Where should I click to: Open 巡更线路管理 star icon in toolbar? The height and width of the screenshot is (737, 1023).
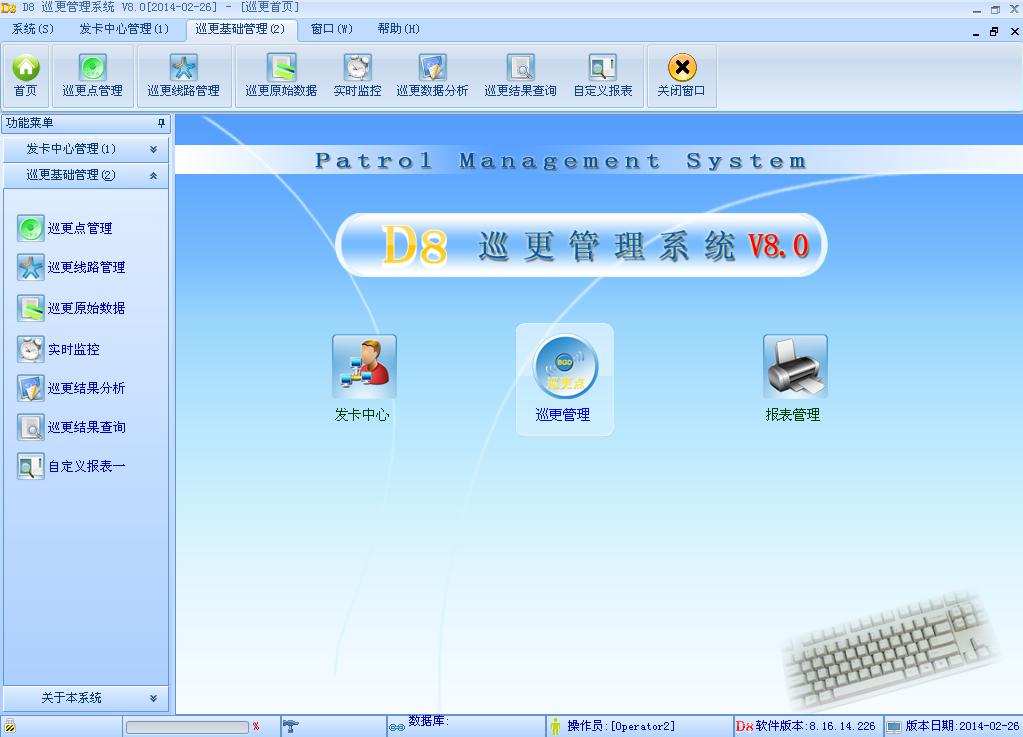[183, 75]
